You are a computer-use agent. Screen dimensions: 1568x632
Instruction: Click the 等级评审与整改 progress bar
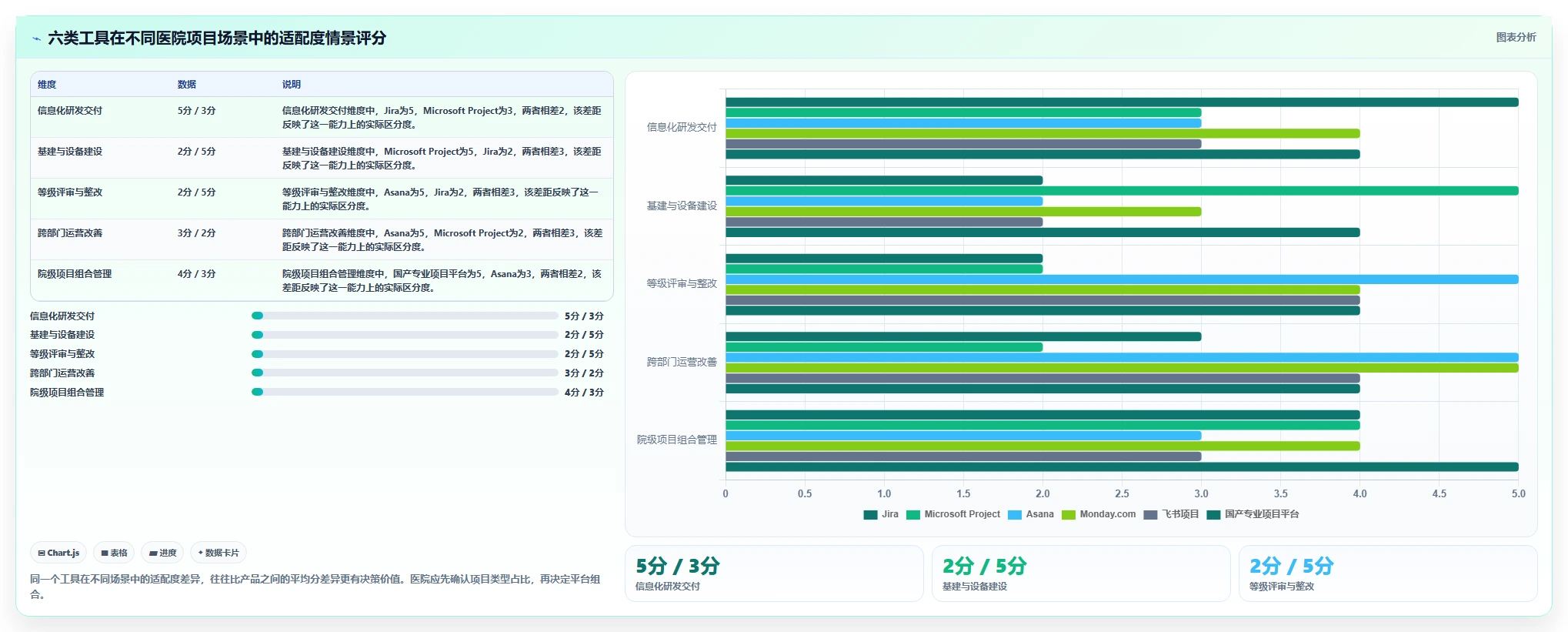tap(405, 354)
